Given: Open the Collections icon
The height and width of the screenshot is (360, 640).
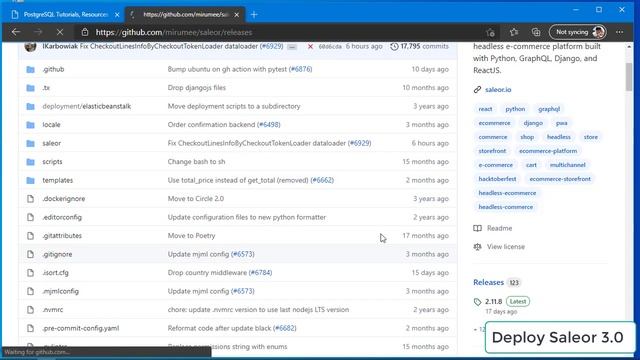Looking at the screenshot, I should 536,32.
